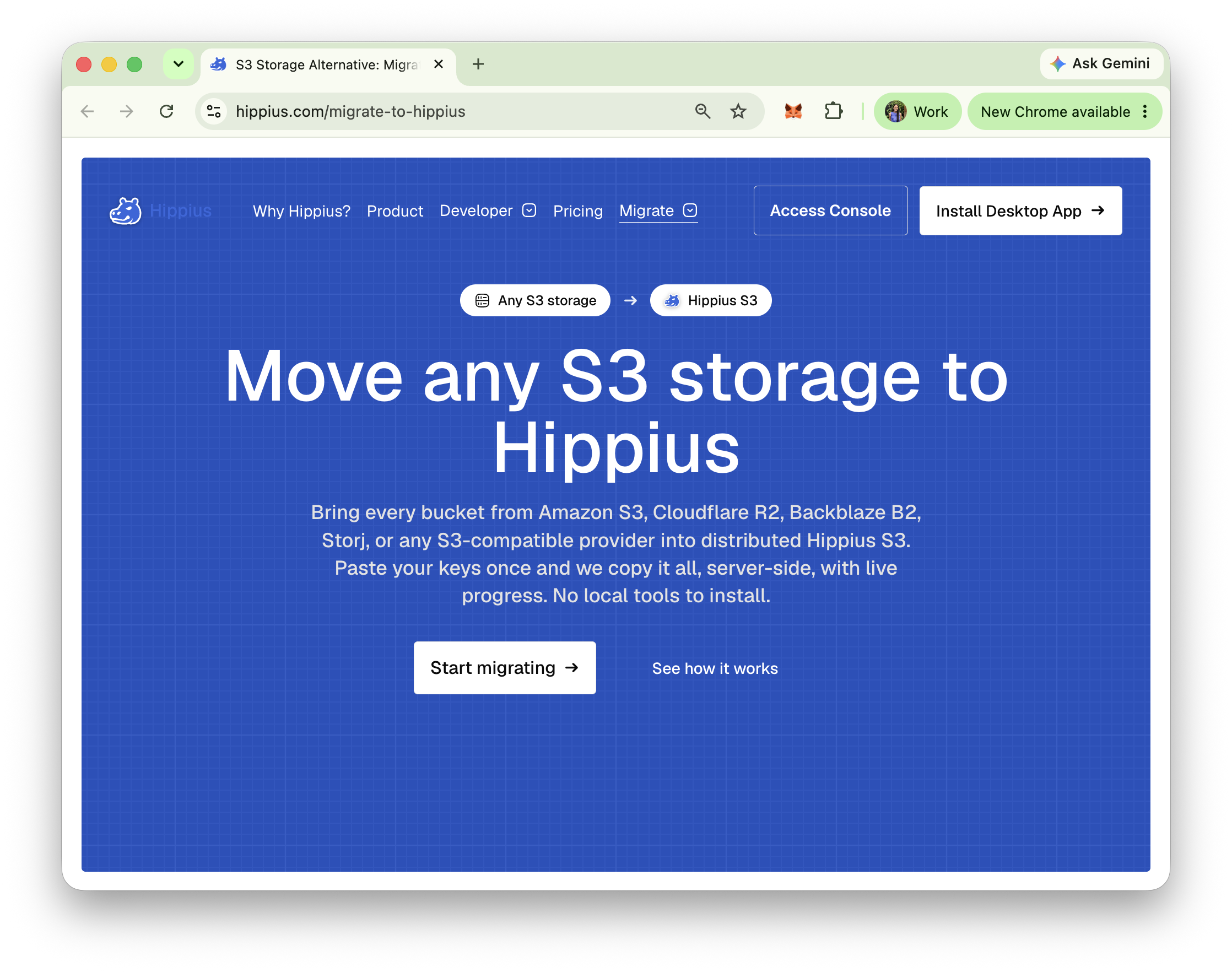Screen dimensions: 1232x972
Task: Click the Gemini sparkle icon
Action: (1058, 64)
